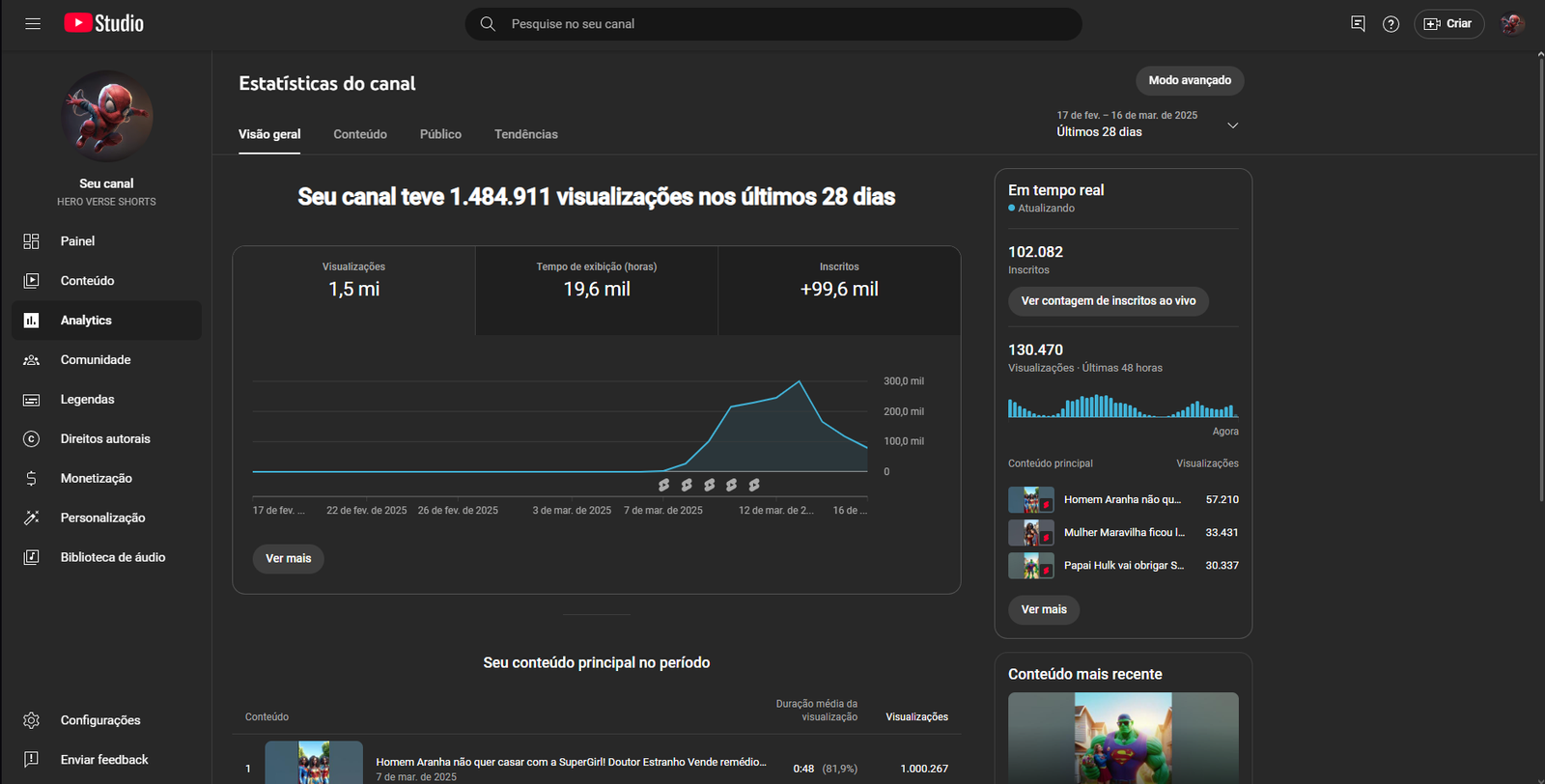Viewport: 1545px width, 784px height.
Task: Open Monetização from the sidebar
Action: 96,478
